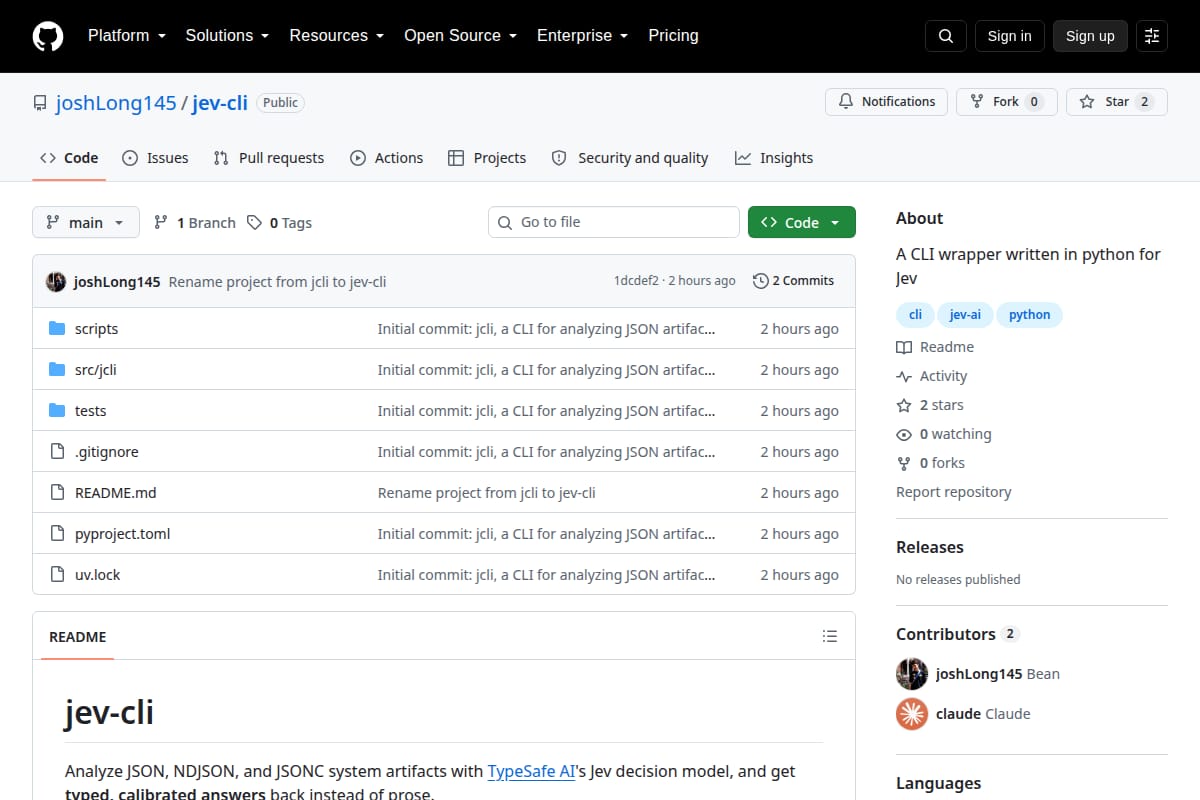Click joshLong145 avatar in commit bar
Viewport: 1200px width, 800px height.
tap(56, 282)
